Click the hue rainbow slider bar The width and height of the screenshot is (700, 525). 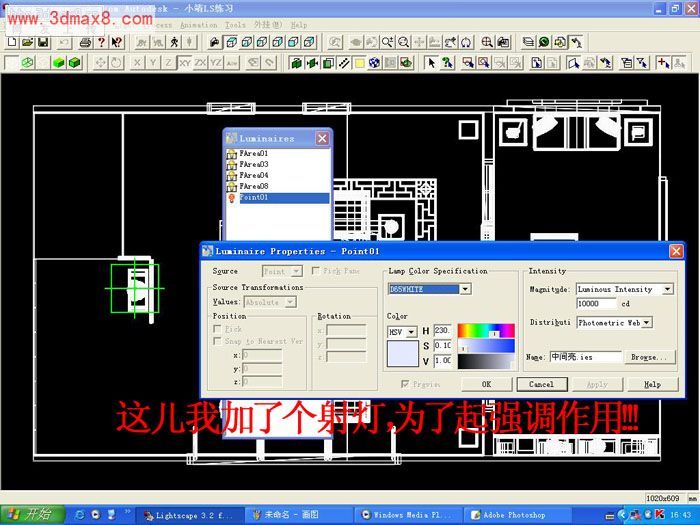tap(486, 331)
